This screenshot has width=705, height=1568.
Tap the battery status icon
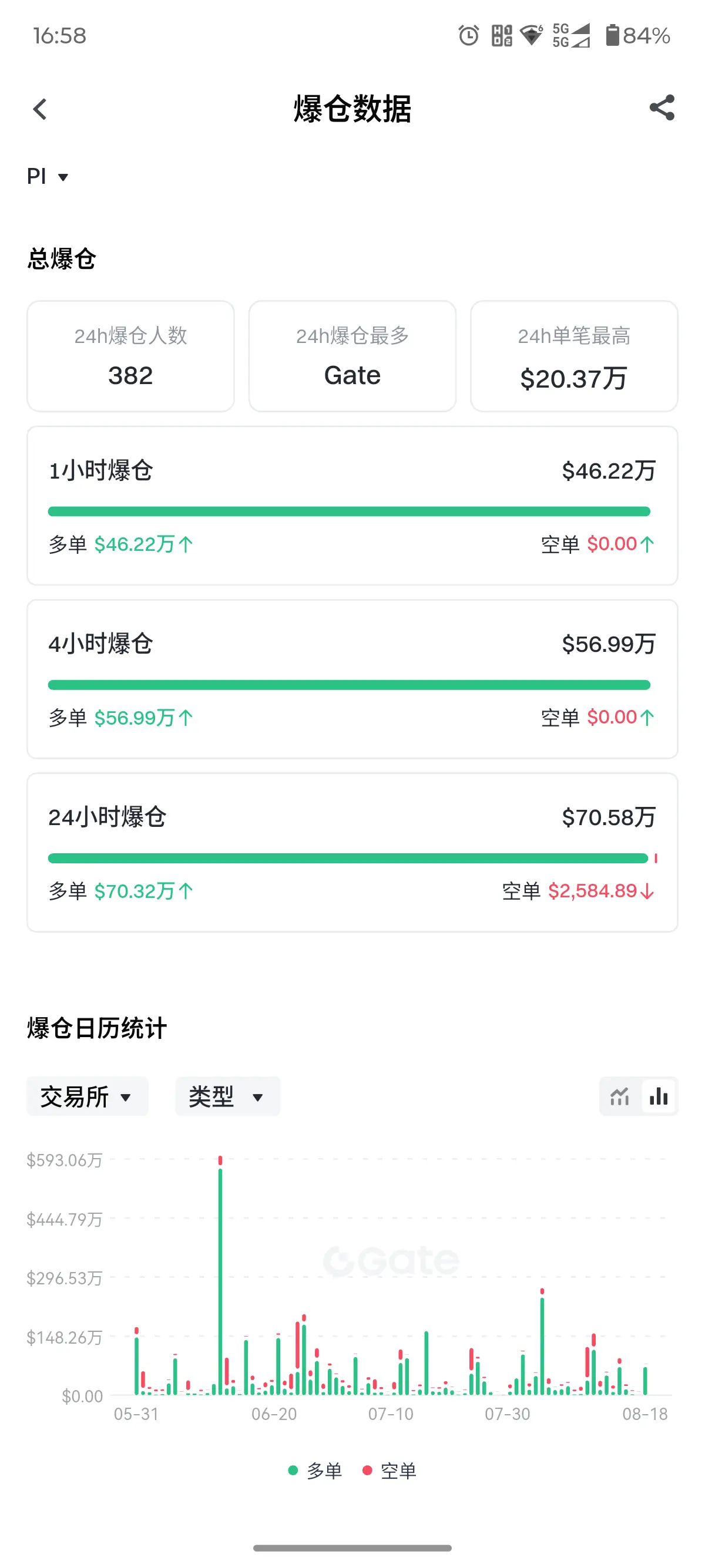[612, 35]
